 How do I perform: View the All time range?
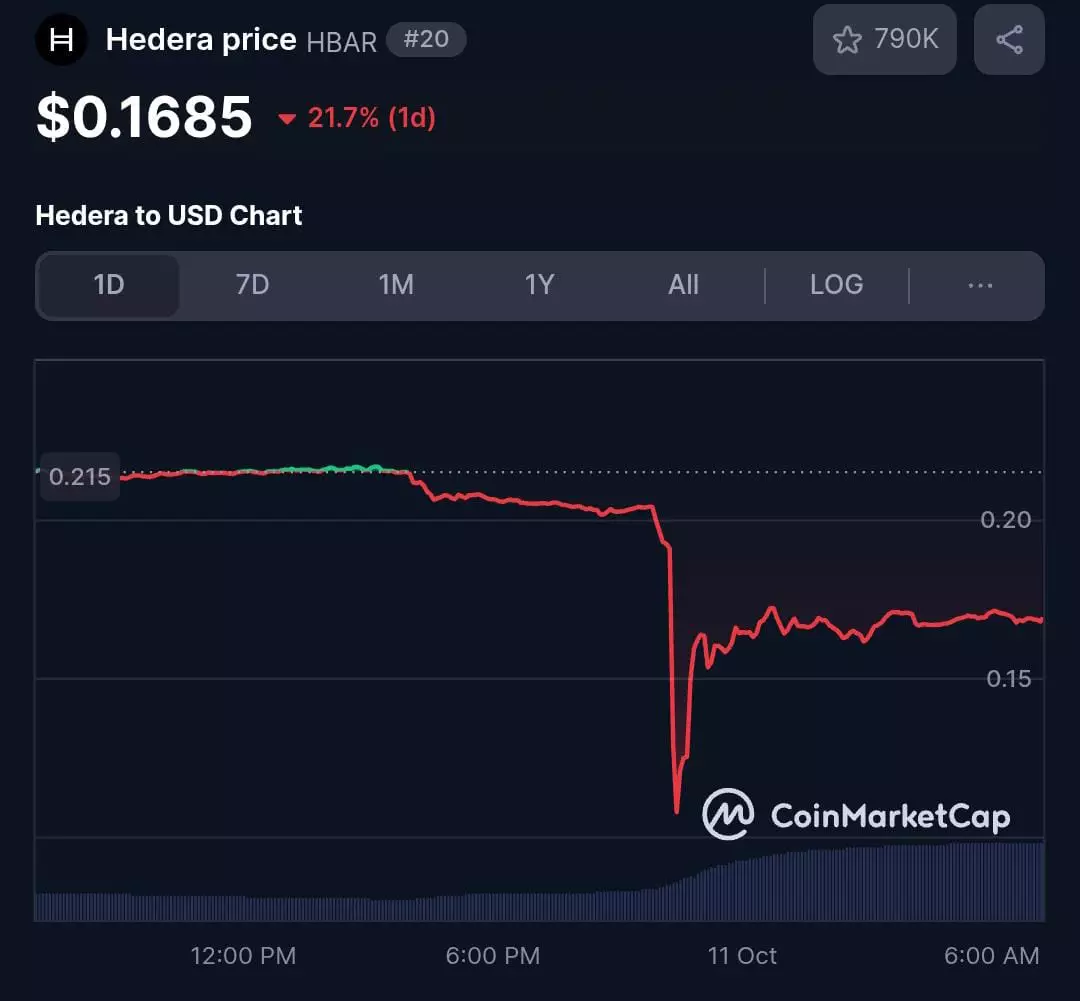pos(683,285)
